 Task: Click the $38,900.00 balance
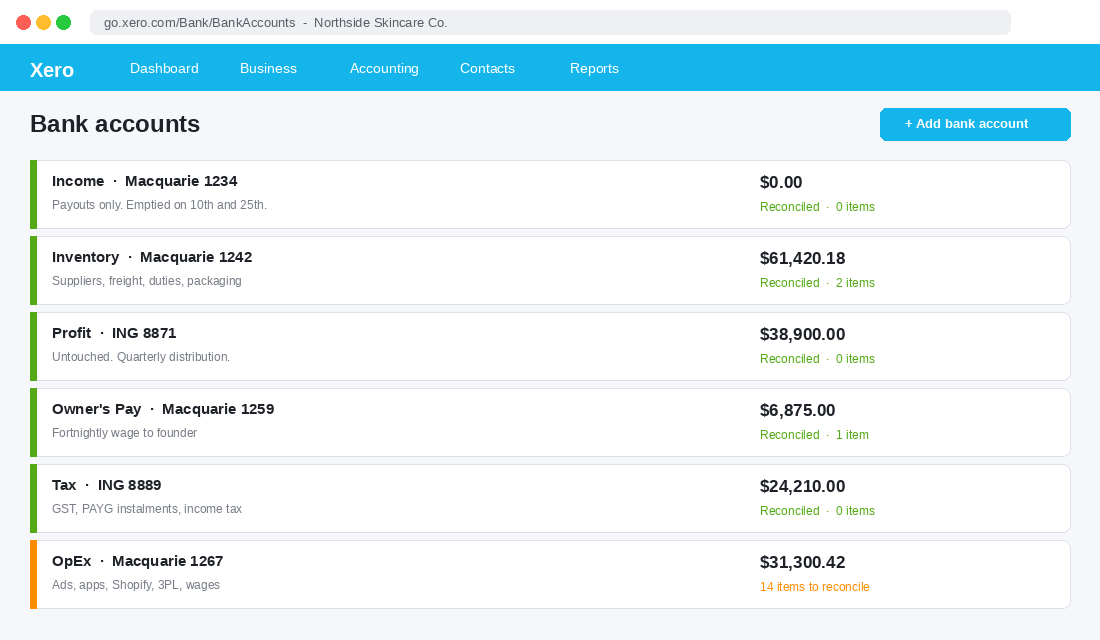point(803,334)
